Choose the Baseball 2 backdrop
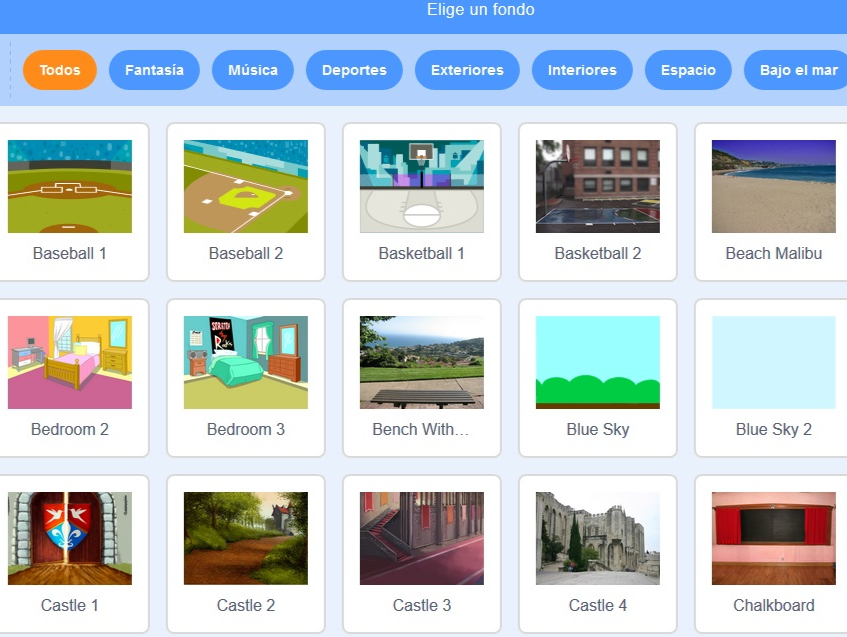 [x=246, y=201]
